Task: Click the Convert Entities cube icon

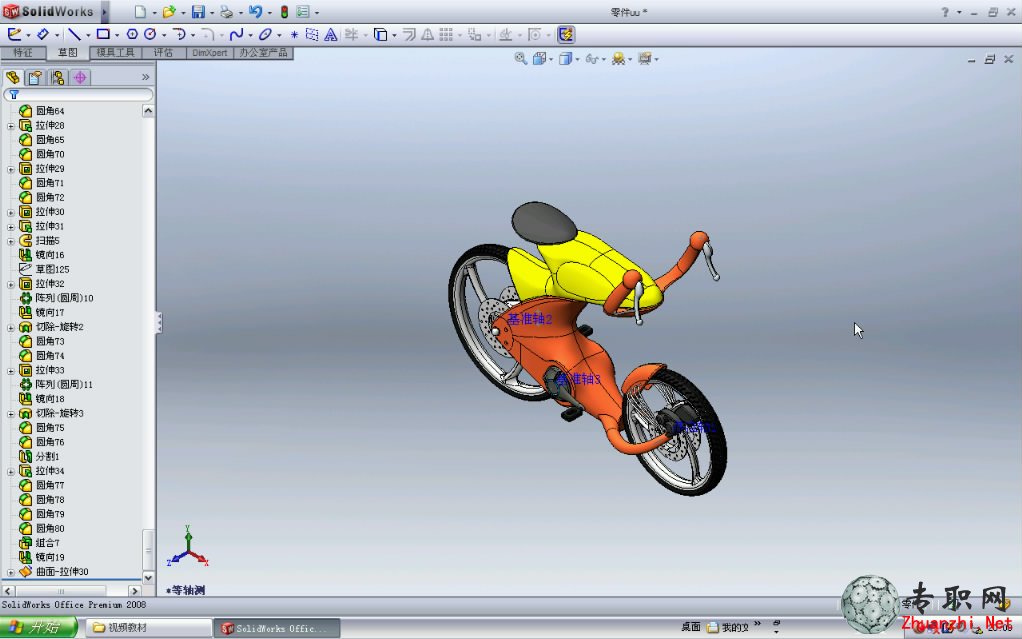Action: point(380,34)
